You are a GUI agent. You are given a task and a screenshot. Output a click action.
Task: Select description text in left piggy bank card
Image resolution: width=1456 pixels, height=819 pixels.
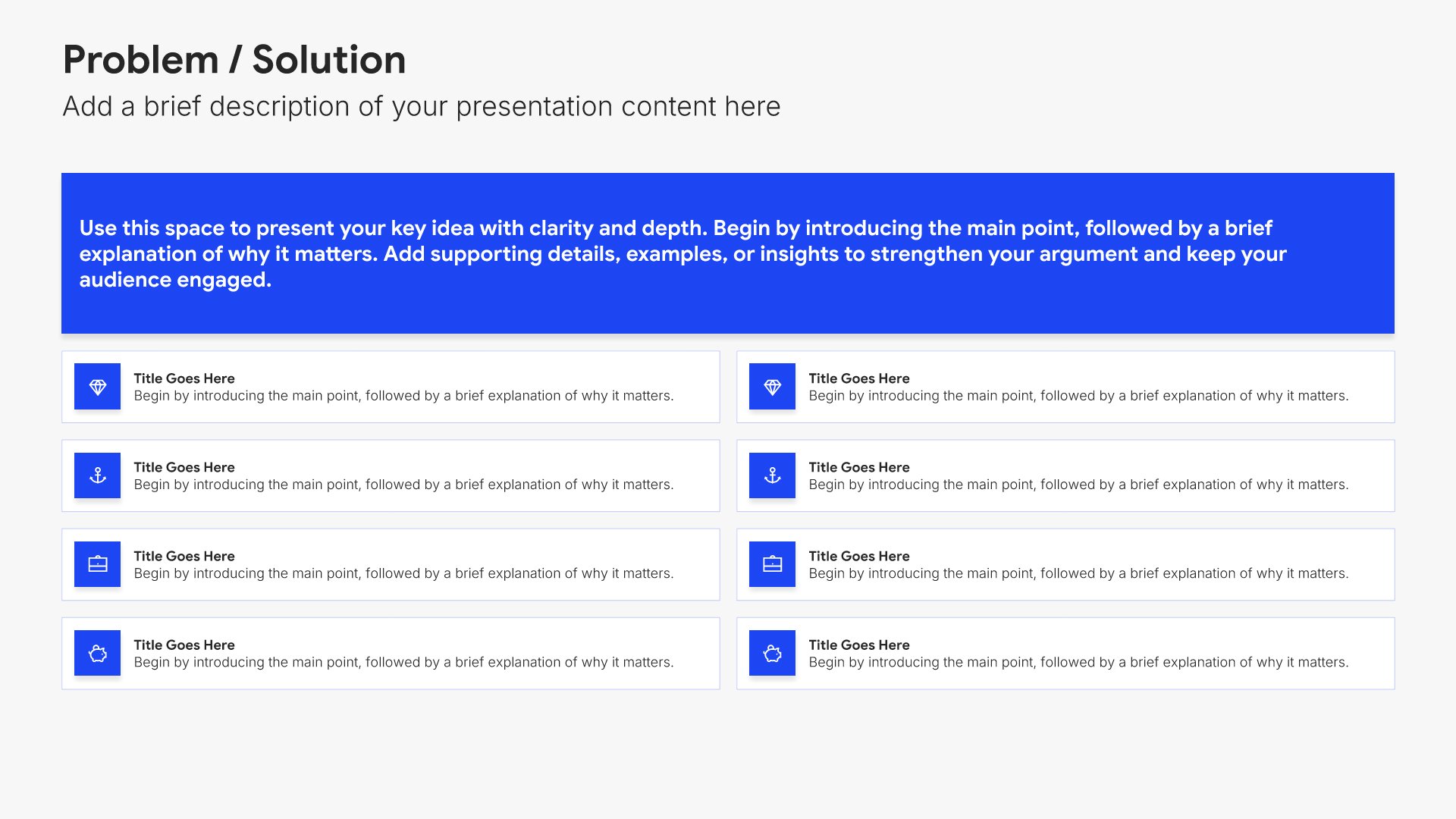pyautogui.click(x=403, y=662)
